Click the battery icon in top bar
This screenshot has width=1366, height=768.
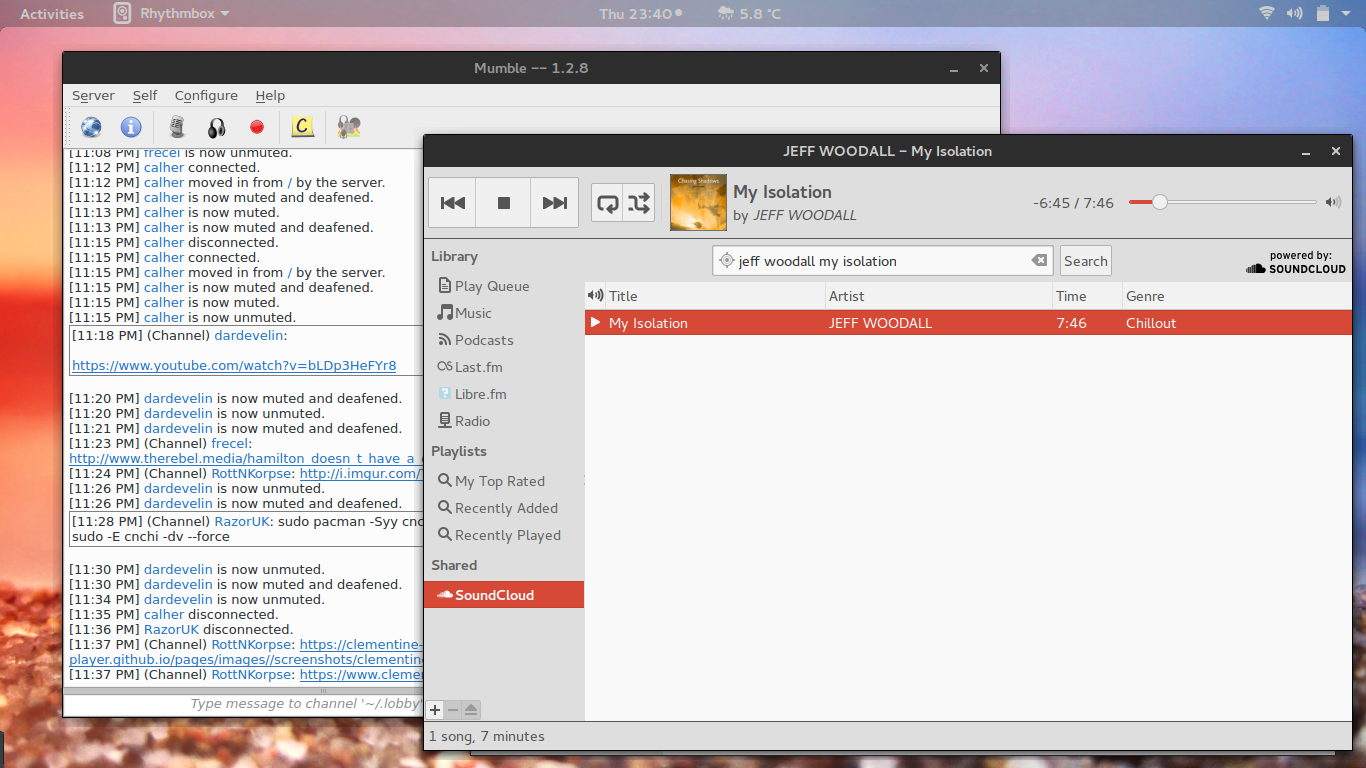tap(1323, 13)
